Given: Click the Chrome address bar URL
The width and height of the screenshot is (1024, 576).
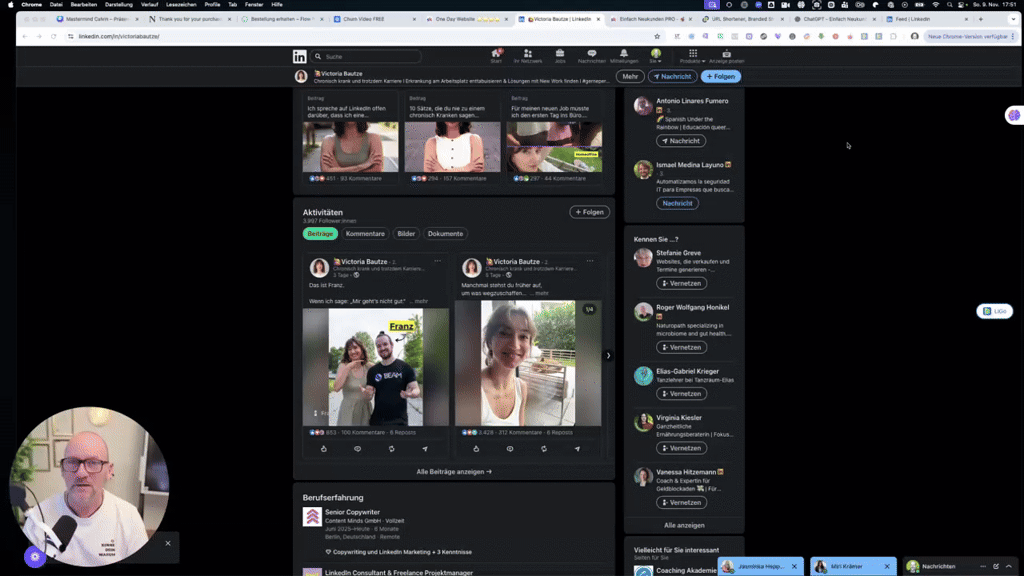Looking at the screenshot, I should (x=119, y=37).
